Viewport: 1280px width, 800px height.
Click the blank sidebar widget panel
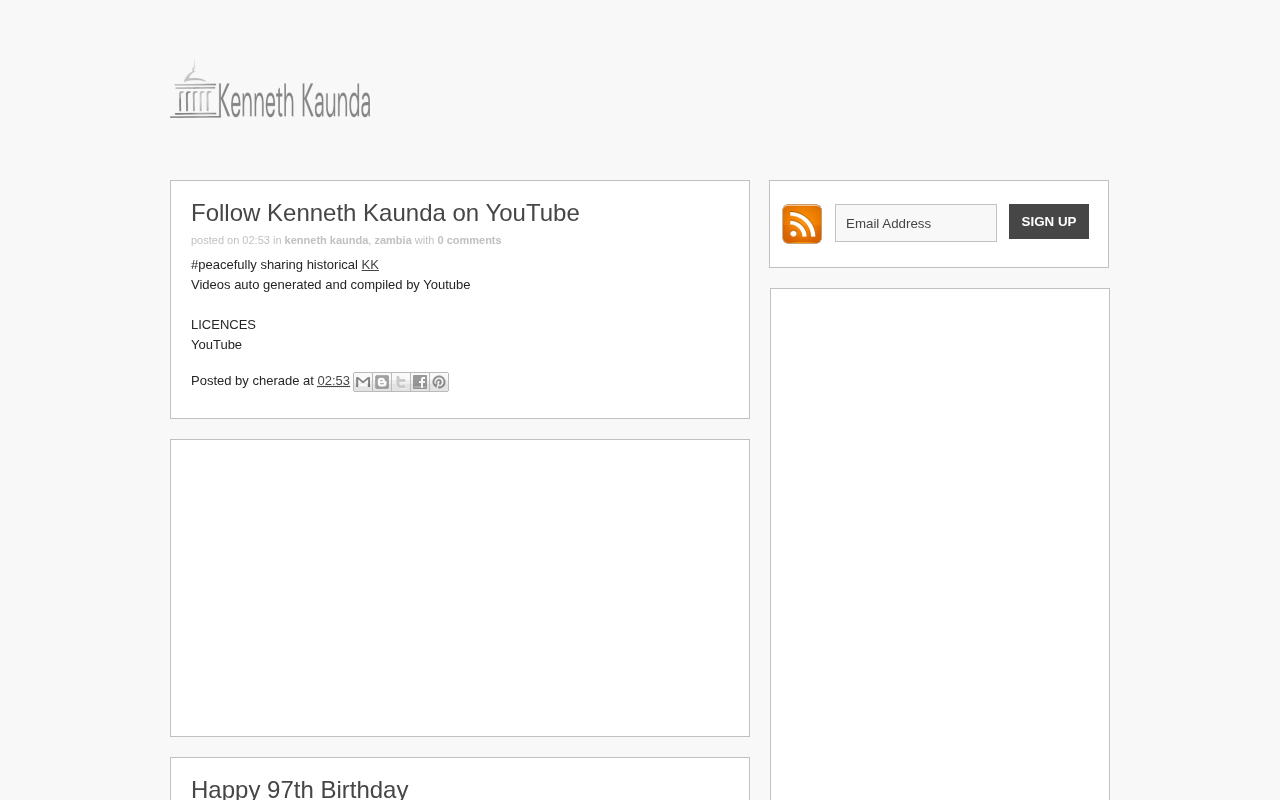pyautogui.click(x=940, y=544)
